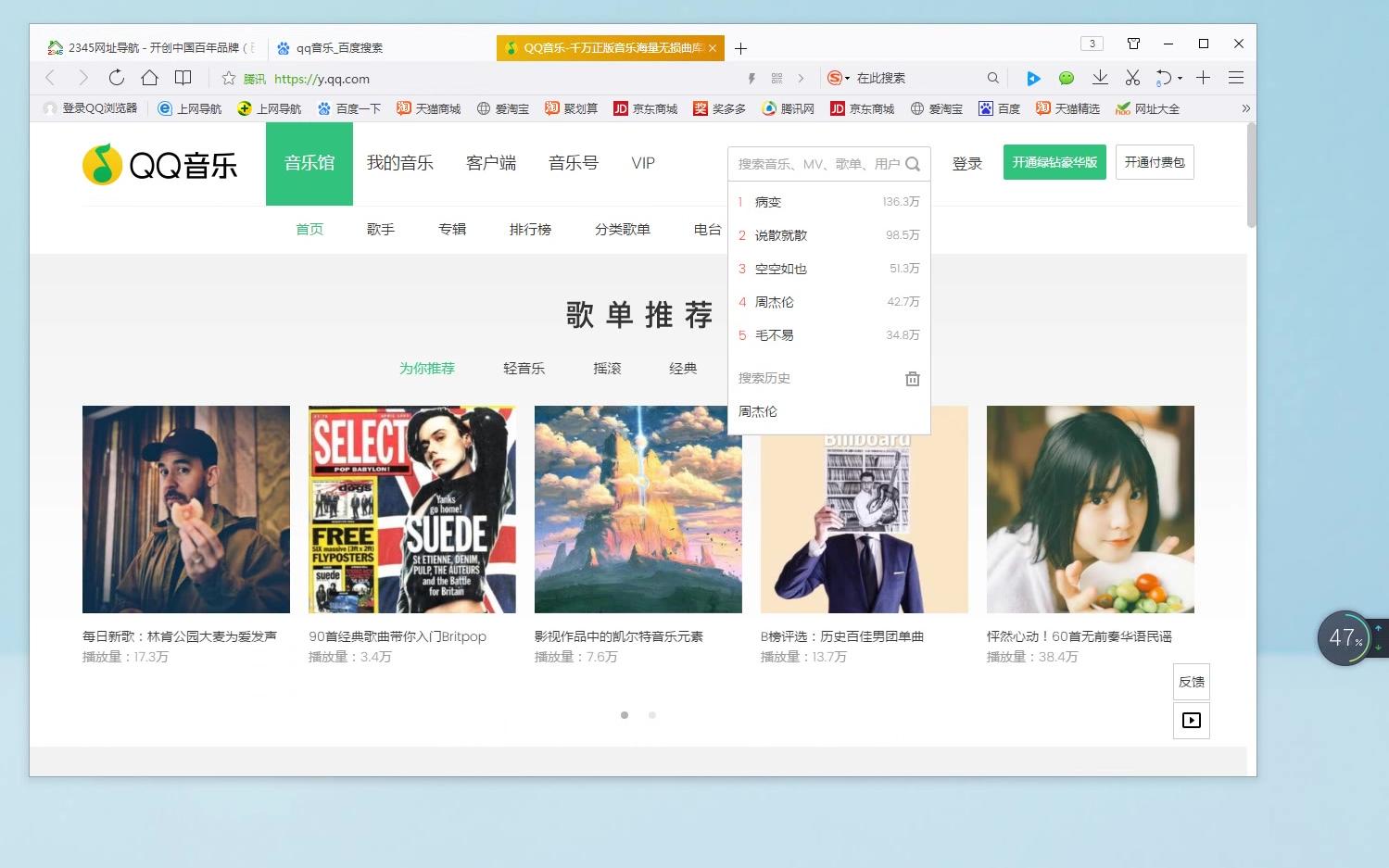Click the browser forward arrow
Image resolution: width=1389 pixels, height=868 pixels.
pos(83,78)
